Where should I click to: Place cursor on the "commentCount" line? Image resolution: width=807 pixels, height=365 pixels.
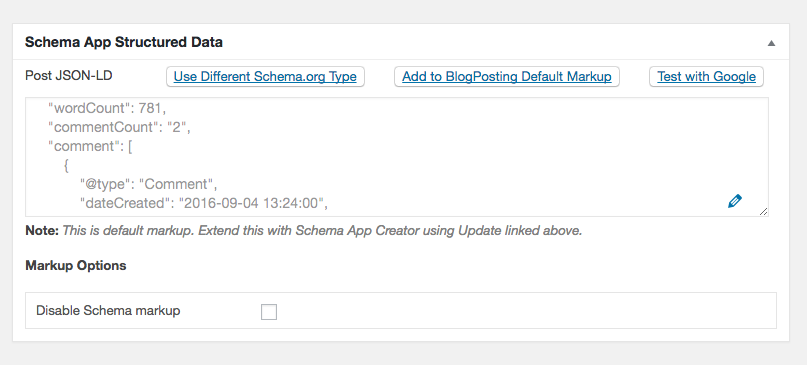tap(119, 127)
